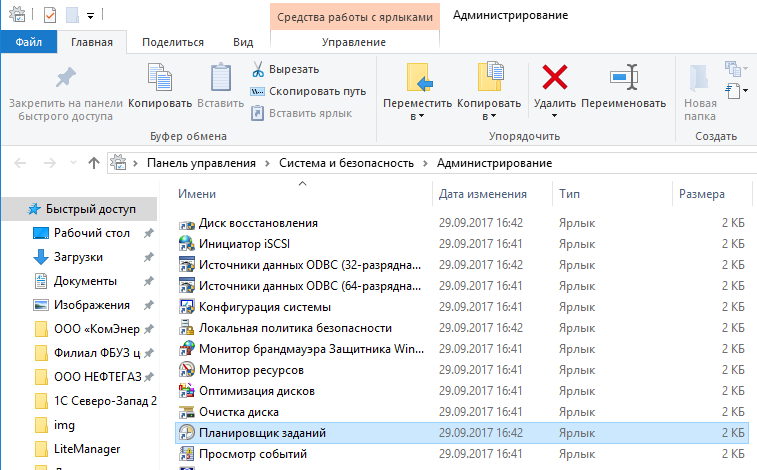
Task: Click the Move to folder icon
Action: (x=419, y=77)
